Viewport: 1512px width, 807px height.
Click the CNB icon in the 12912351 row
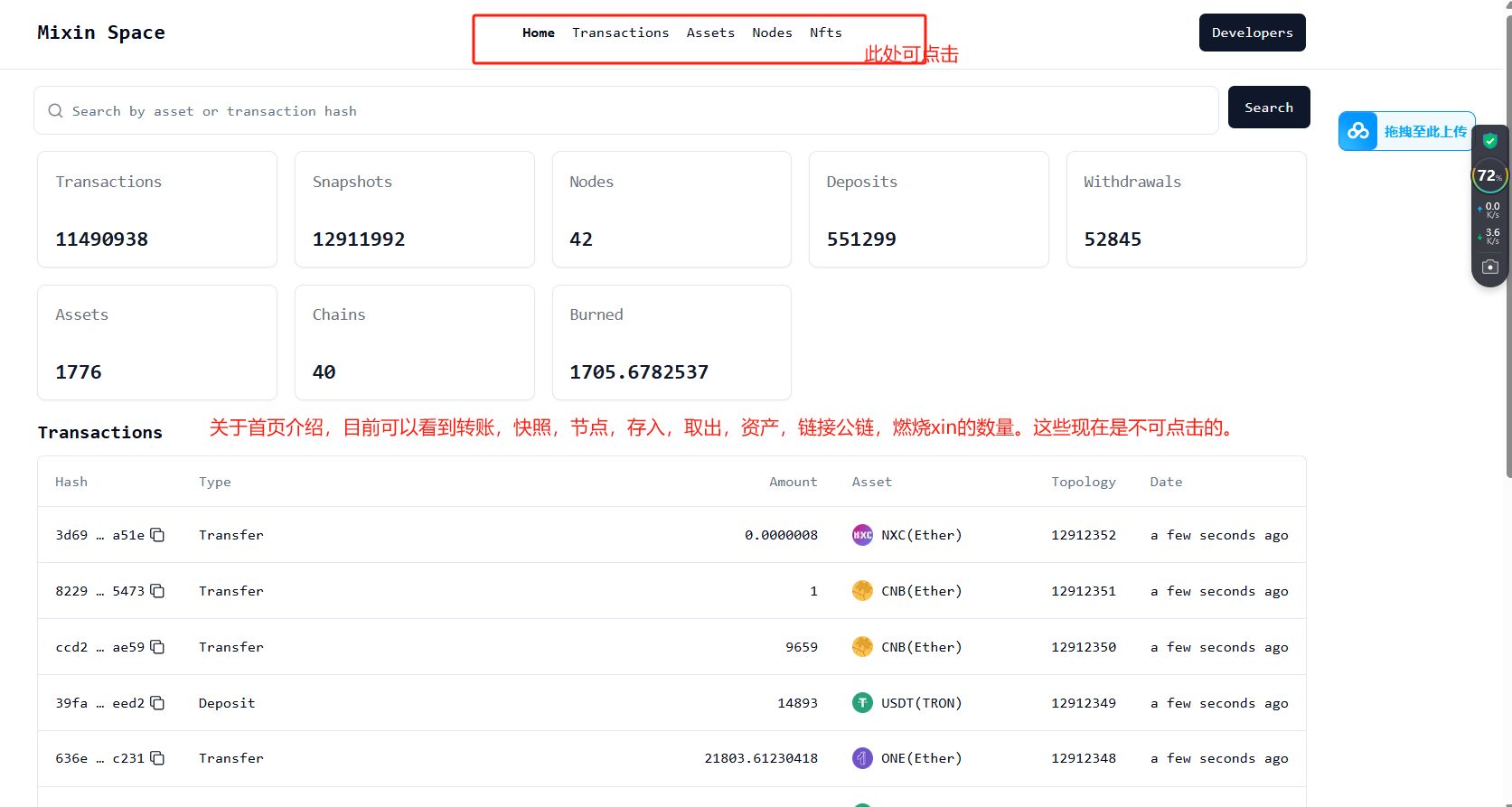[862, 591]
